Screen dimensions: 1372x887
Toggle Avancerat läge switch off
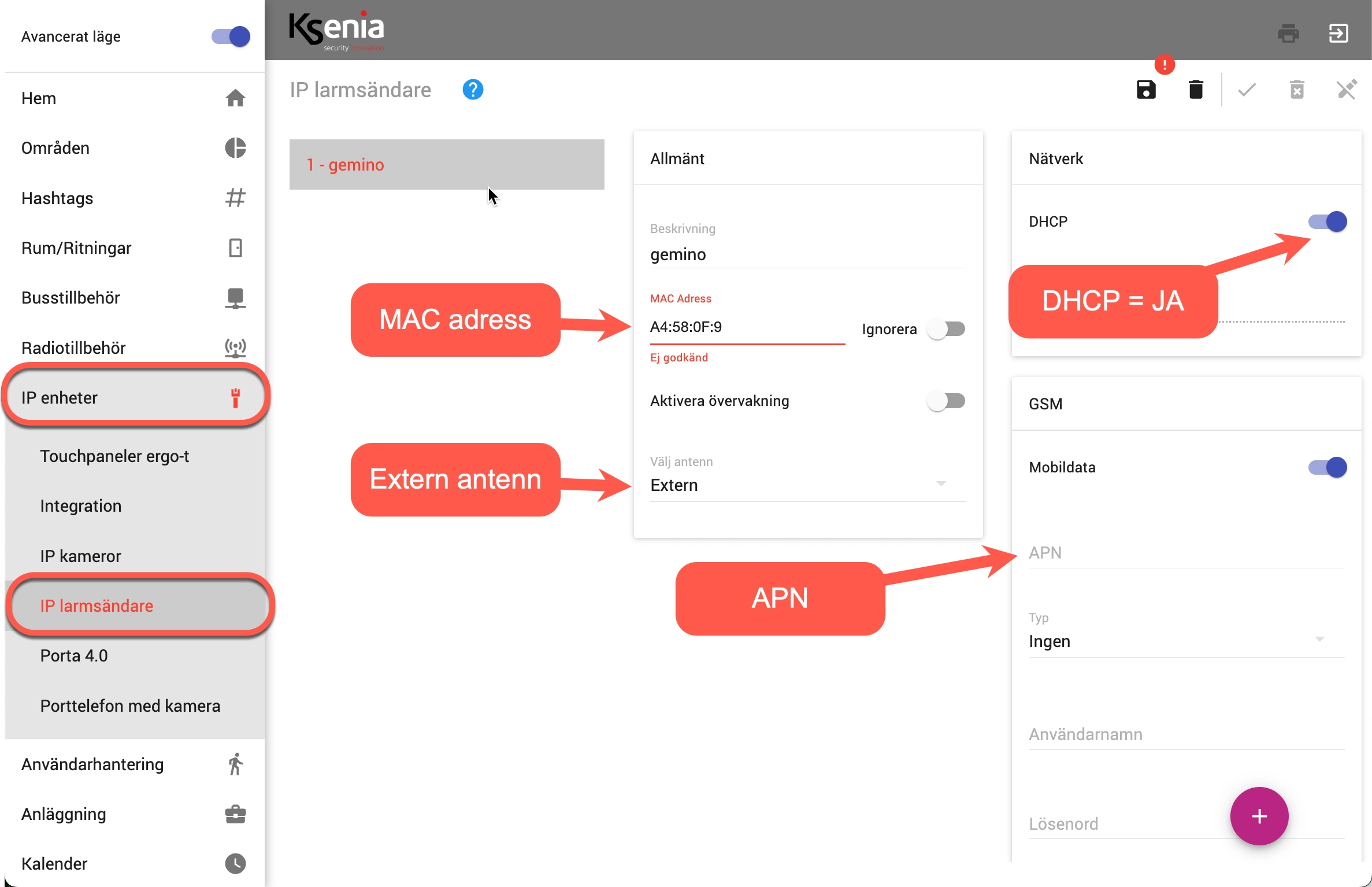pyautogui.click(x=231, y=36)
